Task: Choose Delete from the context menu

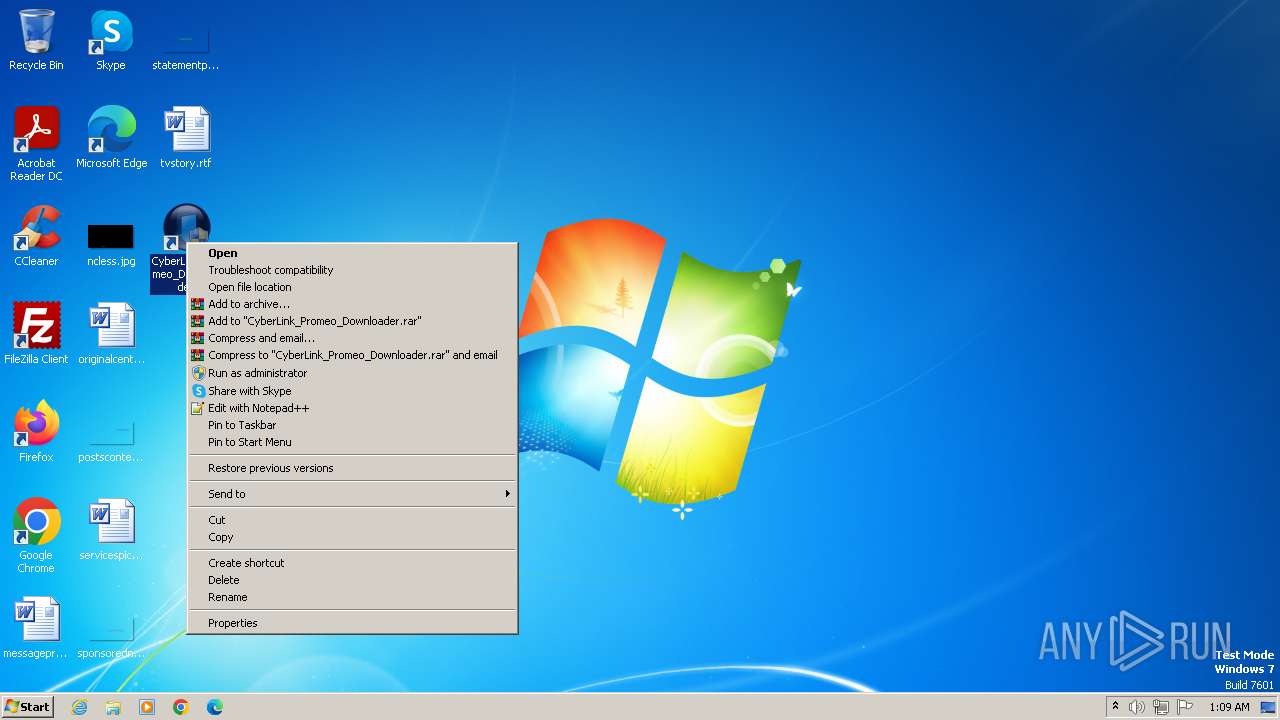Action: (353, 580)
